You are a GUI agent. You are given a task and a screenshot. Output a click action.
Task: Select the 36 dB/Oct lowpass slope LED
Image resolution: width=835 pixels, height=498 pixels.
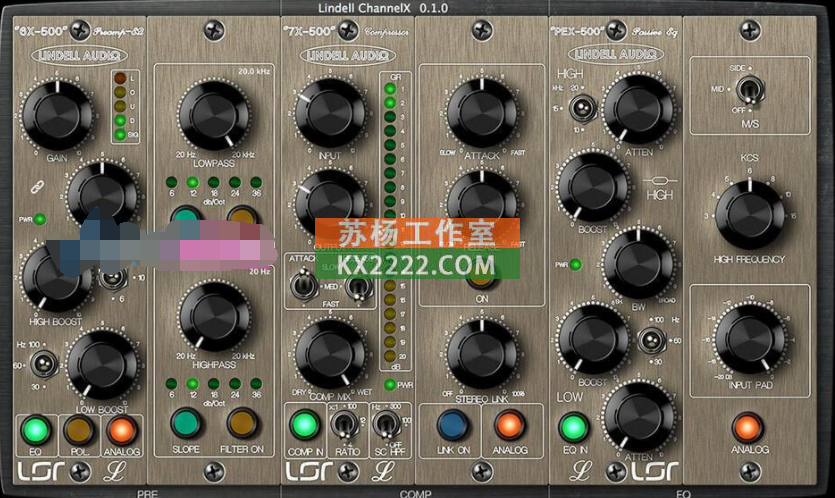tap(256, 182)
